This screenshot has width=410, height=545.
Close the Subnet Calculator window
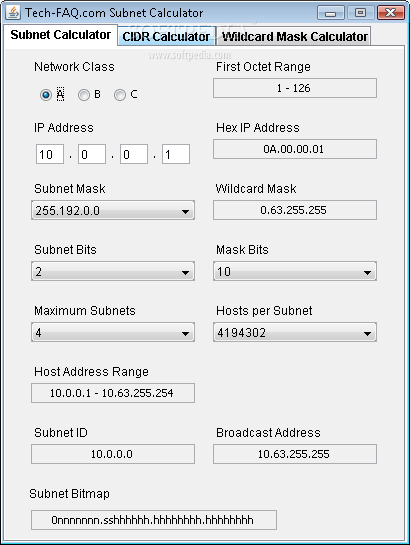click(x=391, y=13)
